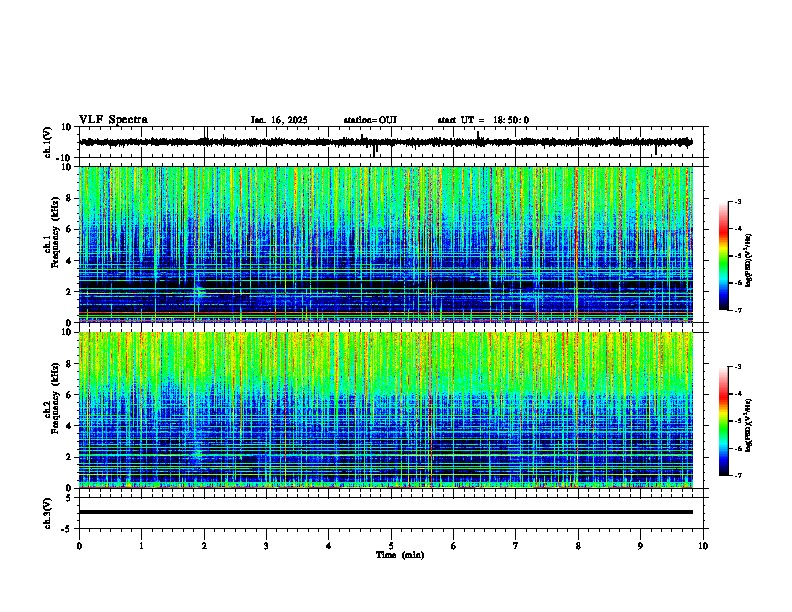
Task: Click the ch.1 spectrogram colorbar
Action: coord(723,255)
